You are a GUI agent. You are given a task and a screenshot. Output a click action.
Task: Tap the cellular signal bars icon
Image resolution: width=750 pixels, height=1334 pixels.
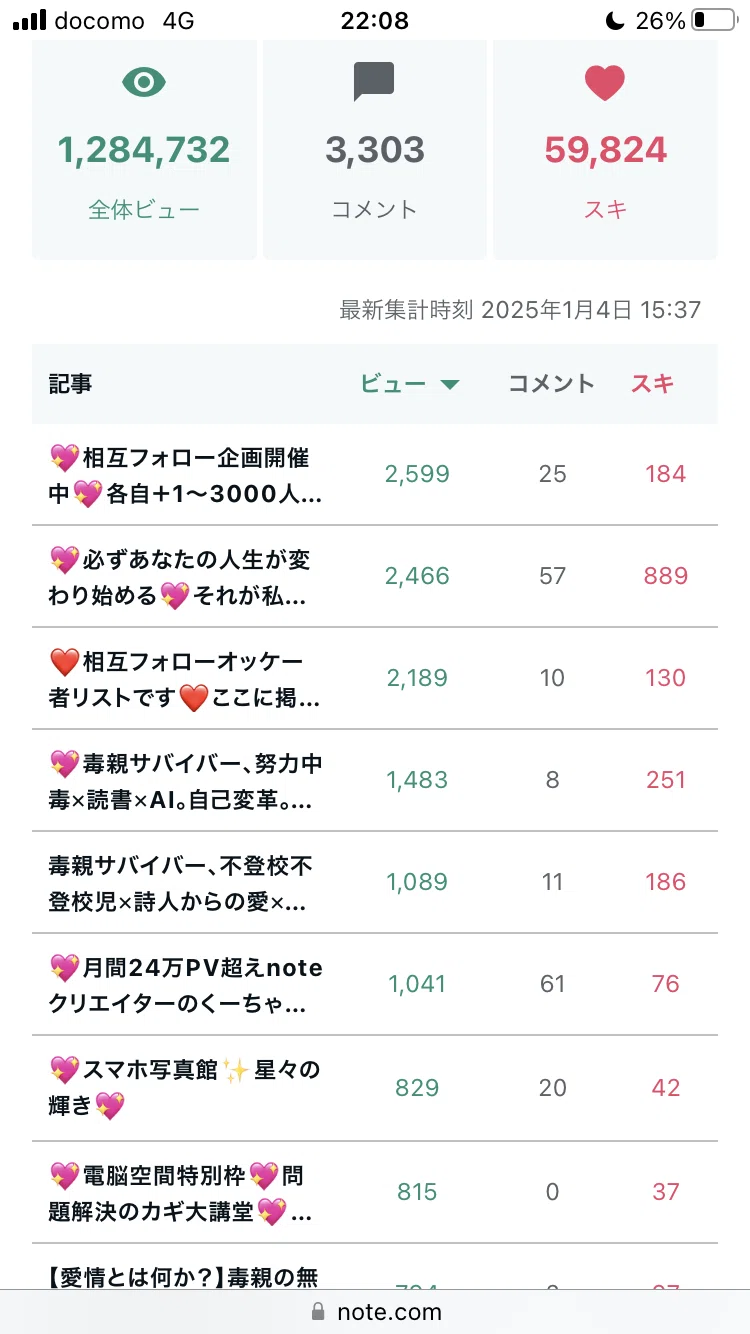pos(30,20)
